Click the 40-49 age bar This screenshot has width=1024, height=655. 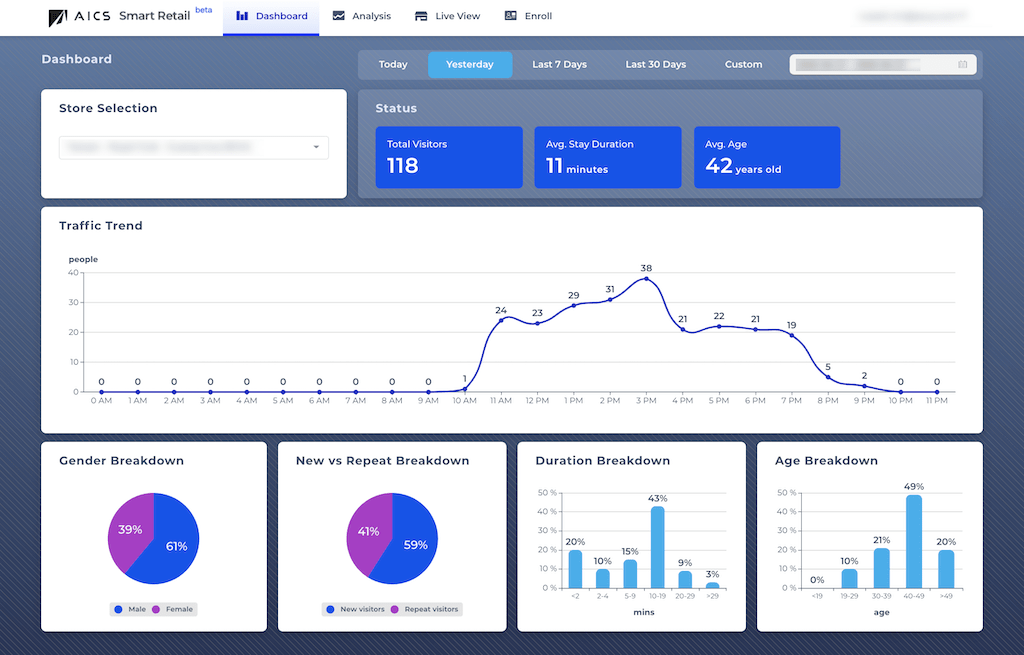coord(914,541)
